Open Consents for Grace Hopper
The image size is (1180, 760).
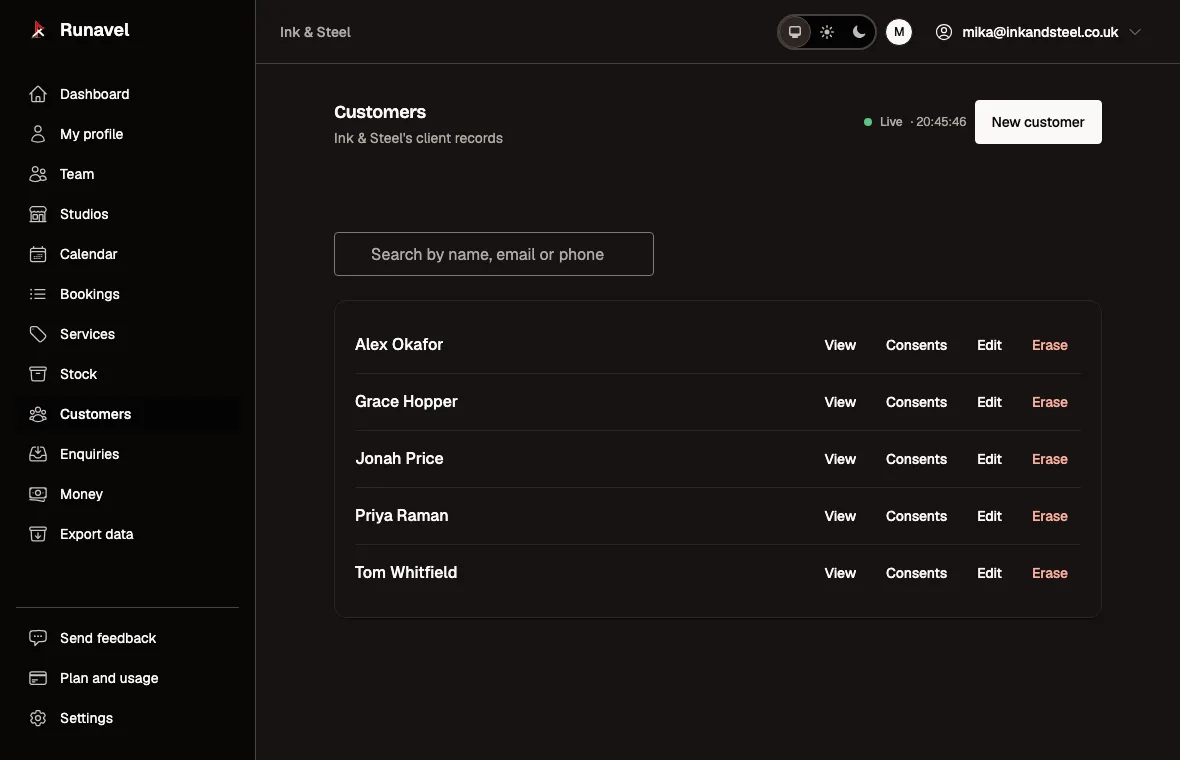[x=916, y=403]
